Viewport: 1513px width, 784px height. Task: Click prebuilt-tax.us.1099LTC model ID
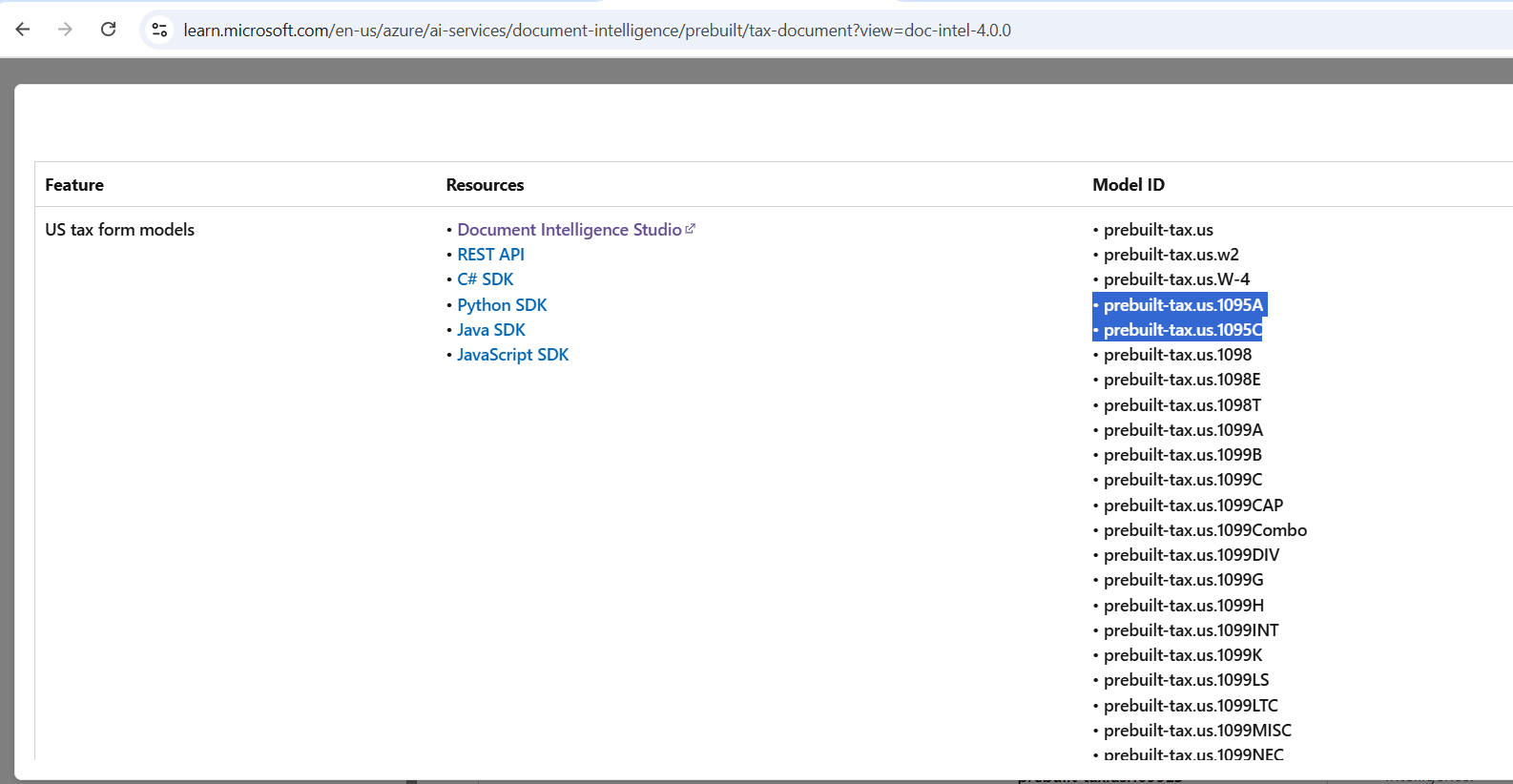(1191, 706)
